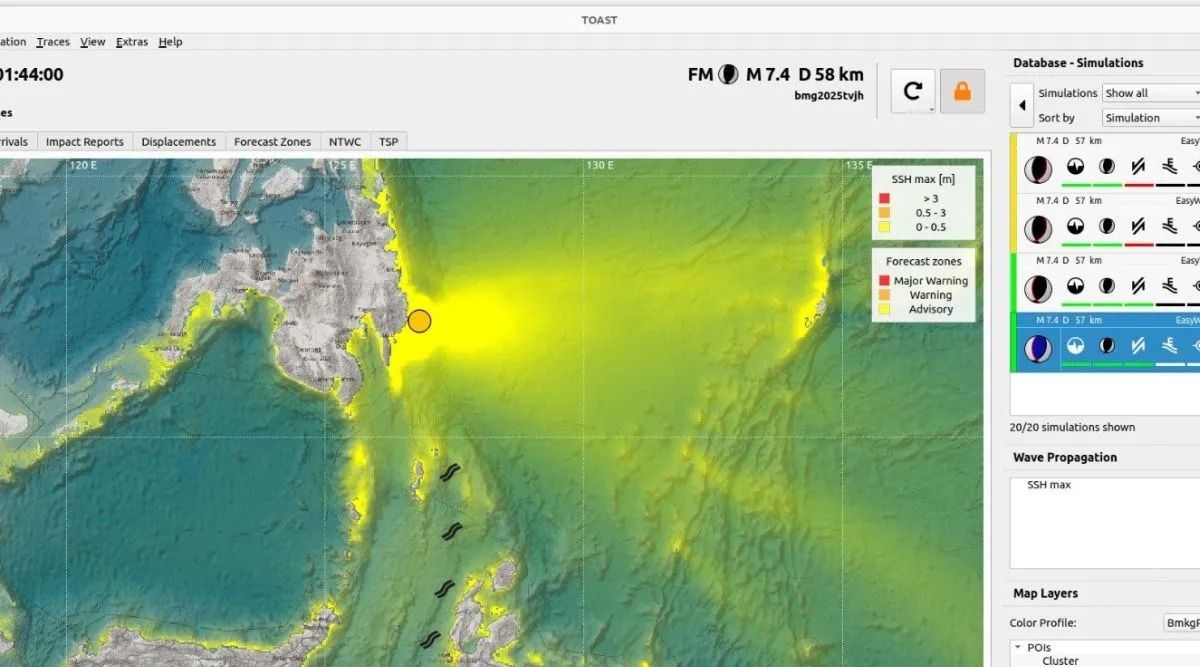
Task: Open the Extras menu
Action: click(131, 42)
